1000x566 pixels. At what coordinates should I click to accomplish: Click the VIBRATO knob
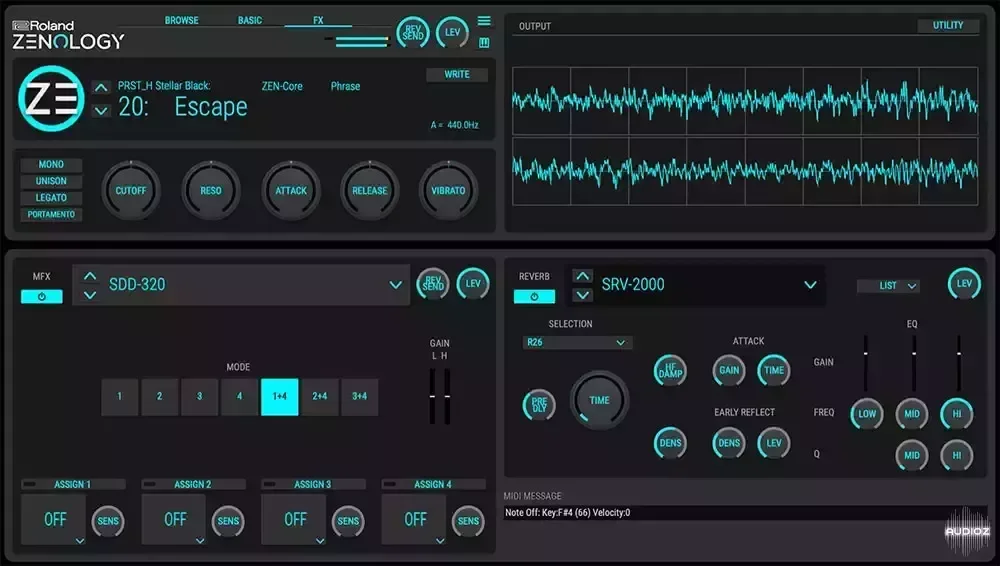click(x=448, y=190)
